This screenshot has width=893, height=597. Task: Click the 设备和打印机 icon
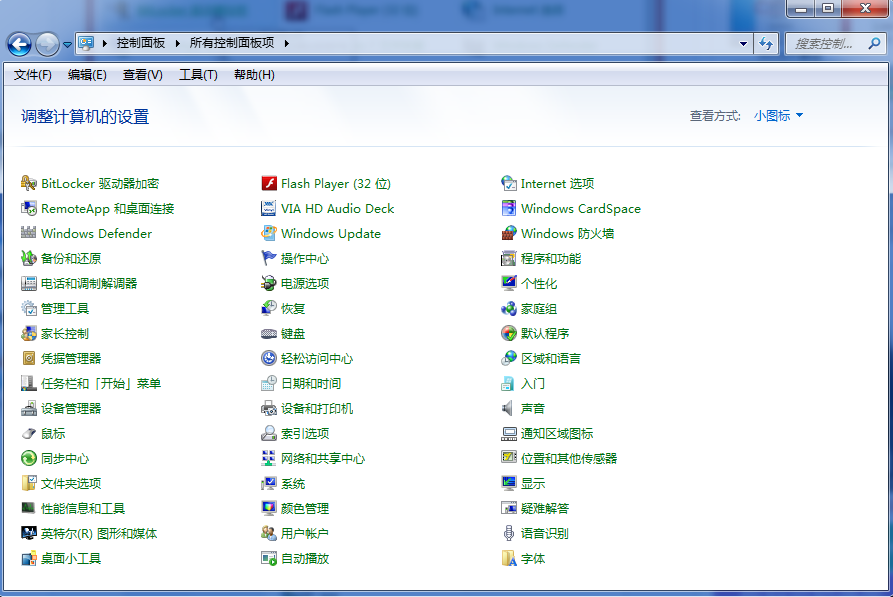click(x=269, y=408)
